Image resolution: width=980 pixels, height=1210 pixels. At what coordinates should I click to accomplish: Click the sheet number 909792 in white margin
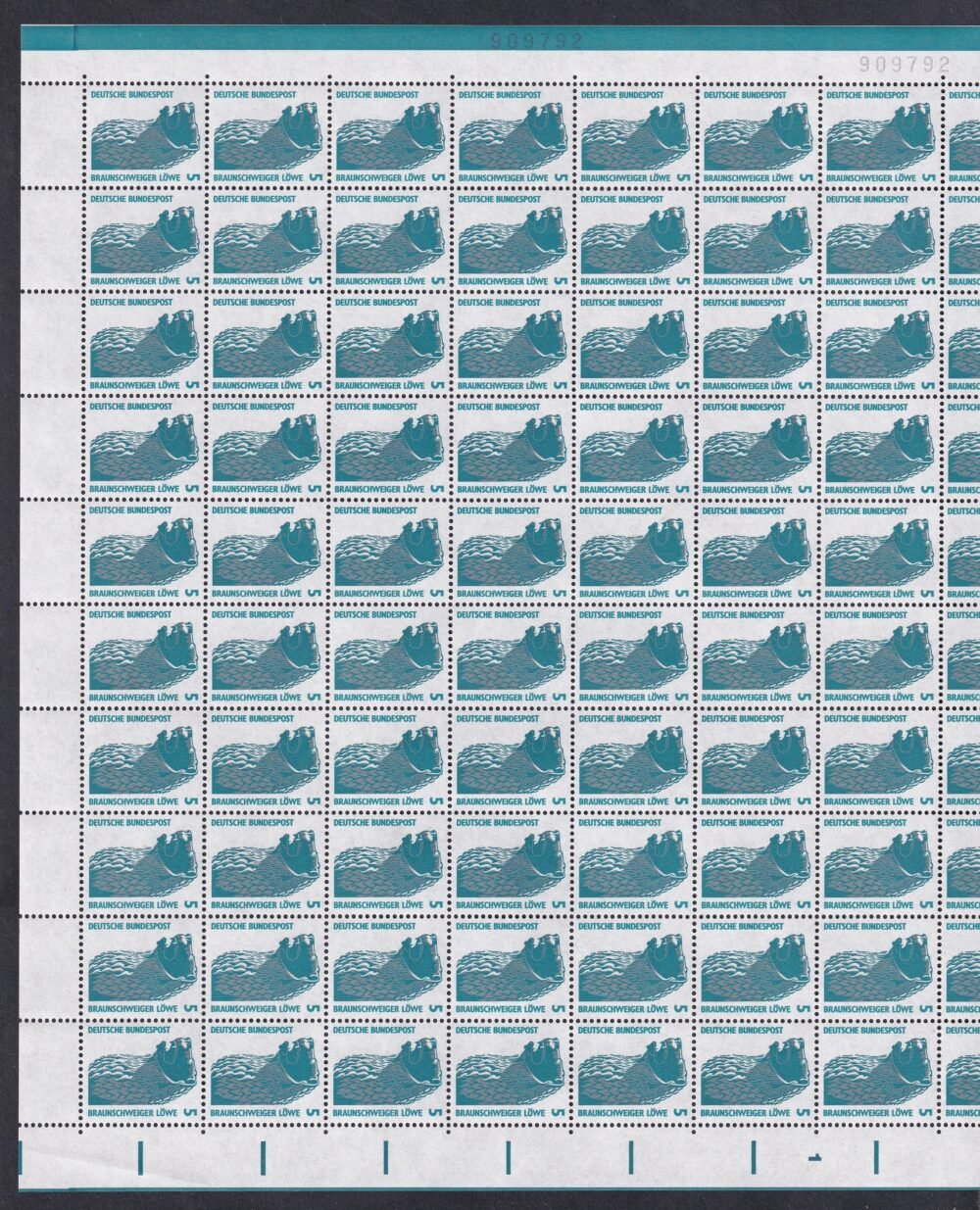905,64
